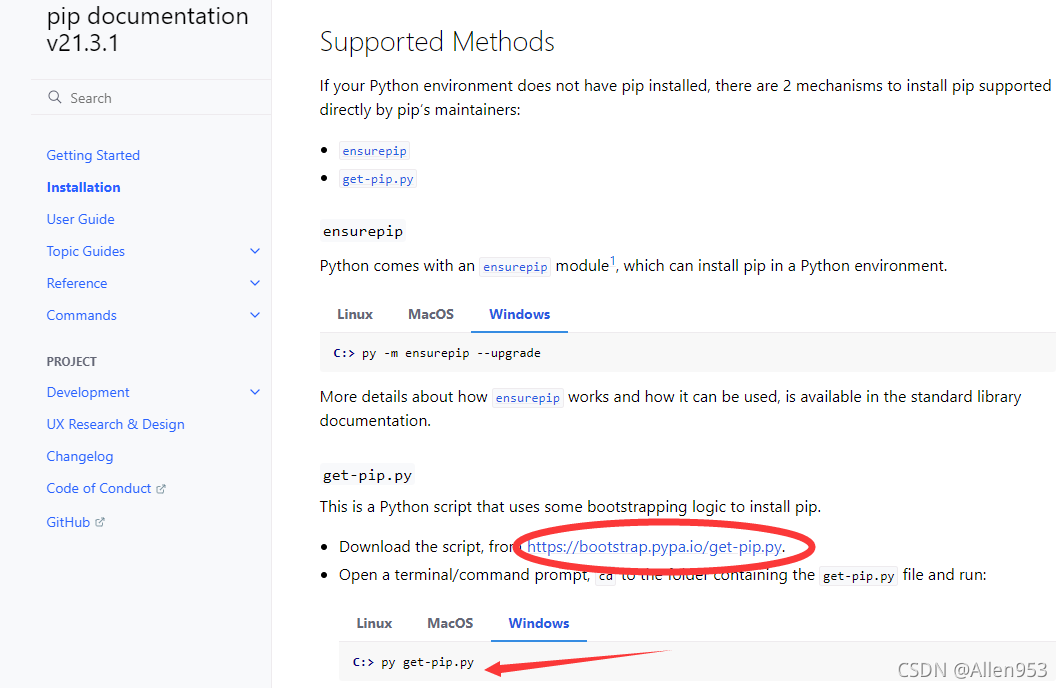This screenshot has height=688, width=1062.
Task: Expand the Reference section chevron
Action: 255,283
